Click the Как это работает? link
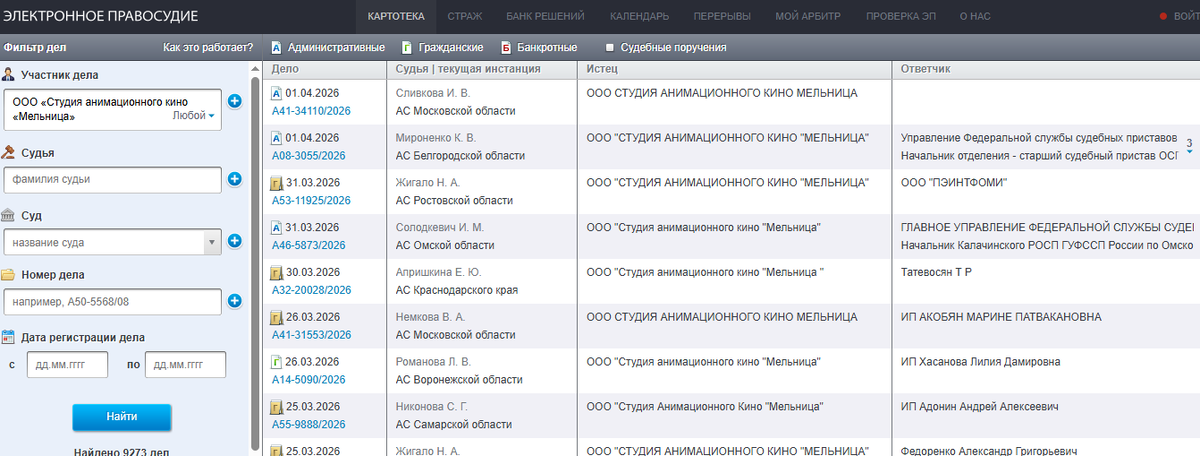Image resolution: width=1200 pixels, height=456 pixels. (x=208, y=48)
